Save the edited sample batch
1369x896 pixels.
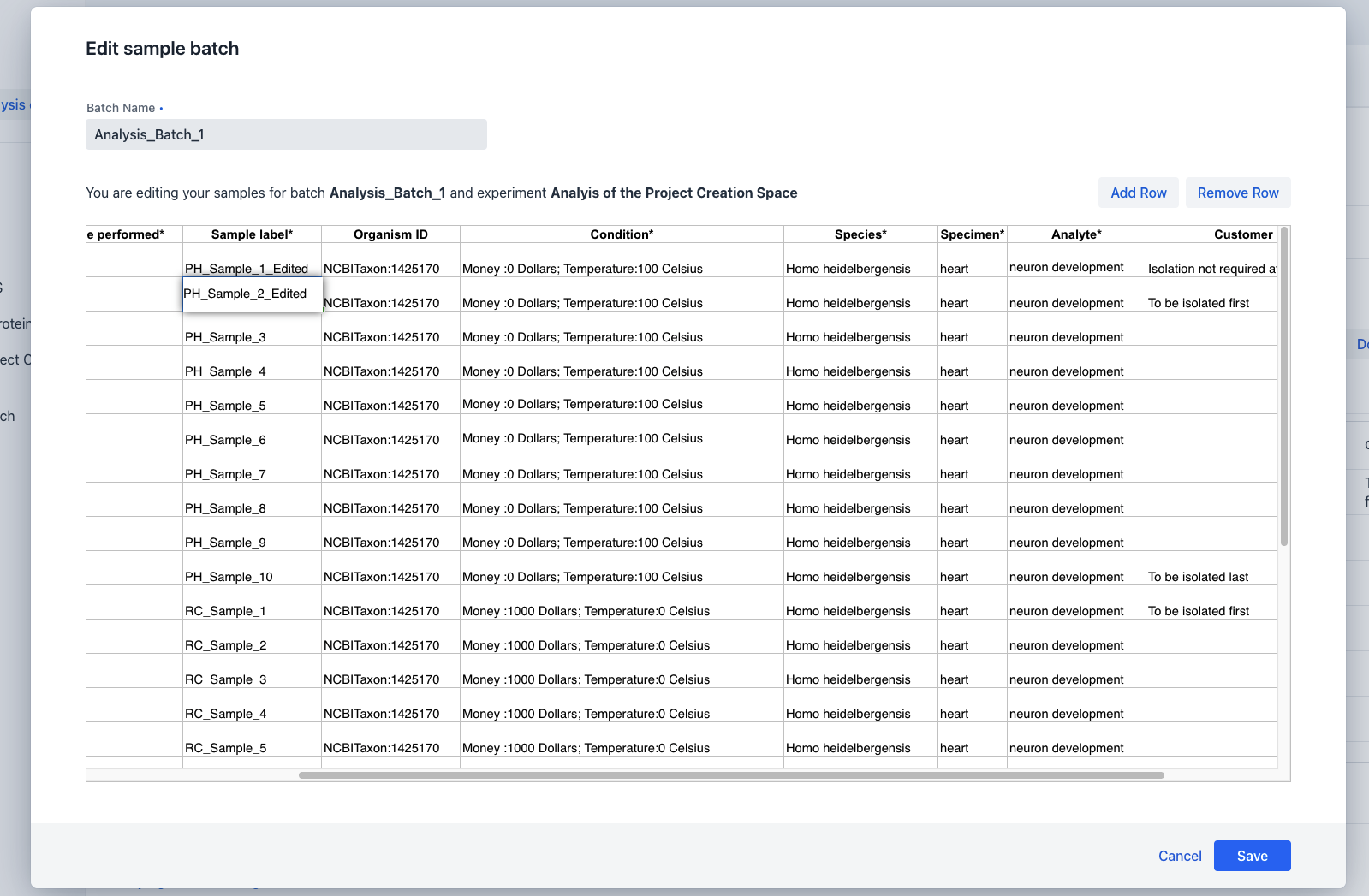[1252, 856]
